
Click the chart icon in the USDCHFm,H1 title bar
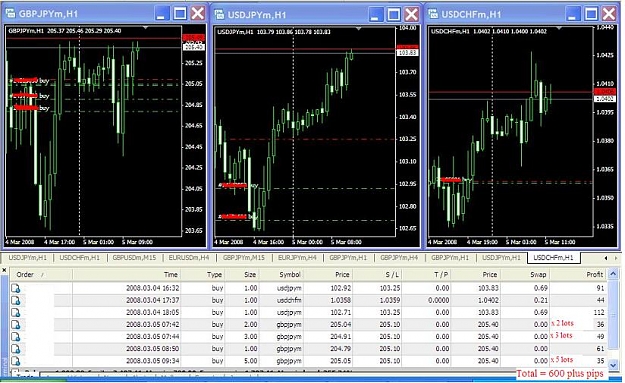433,14
